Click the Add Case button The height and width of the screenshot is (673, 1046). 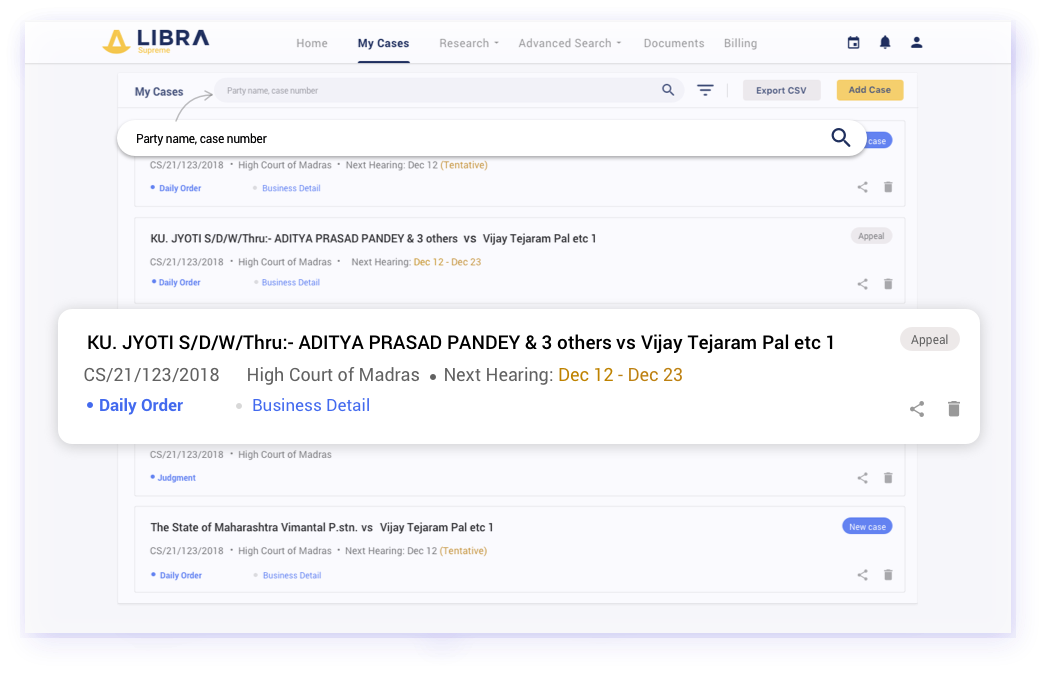869,89
